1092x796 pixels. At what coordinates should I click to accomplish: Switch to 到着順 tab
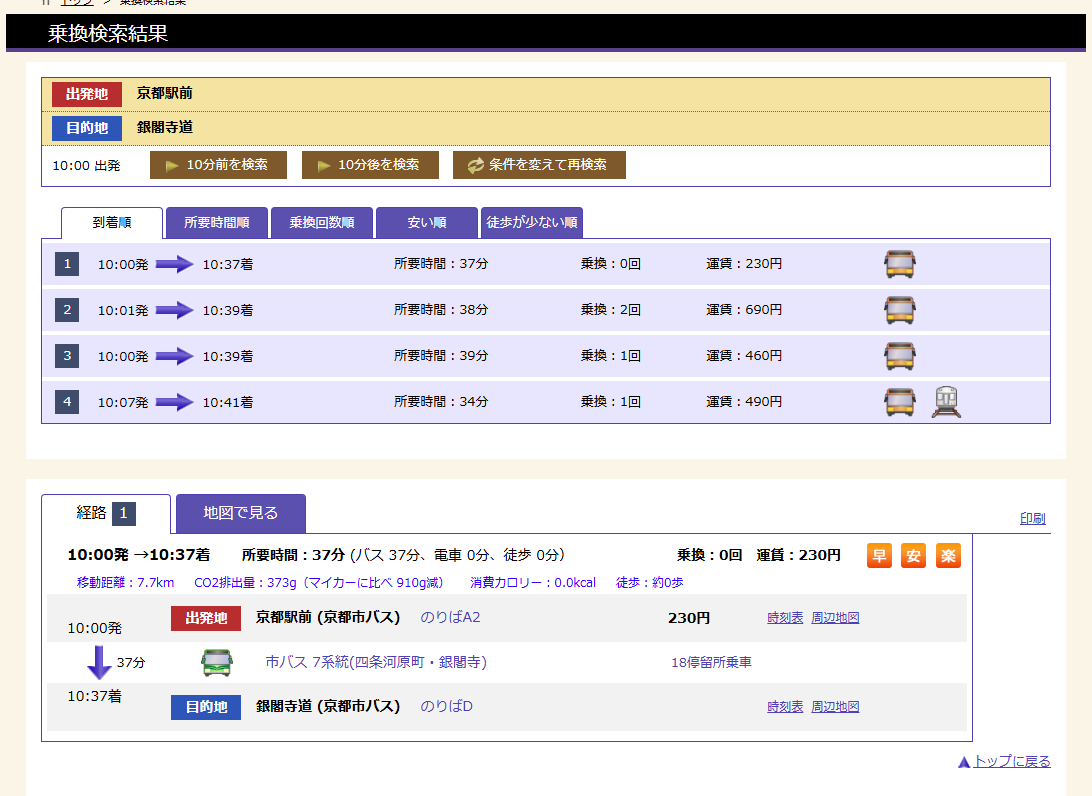[x=112, y=223]
